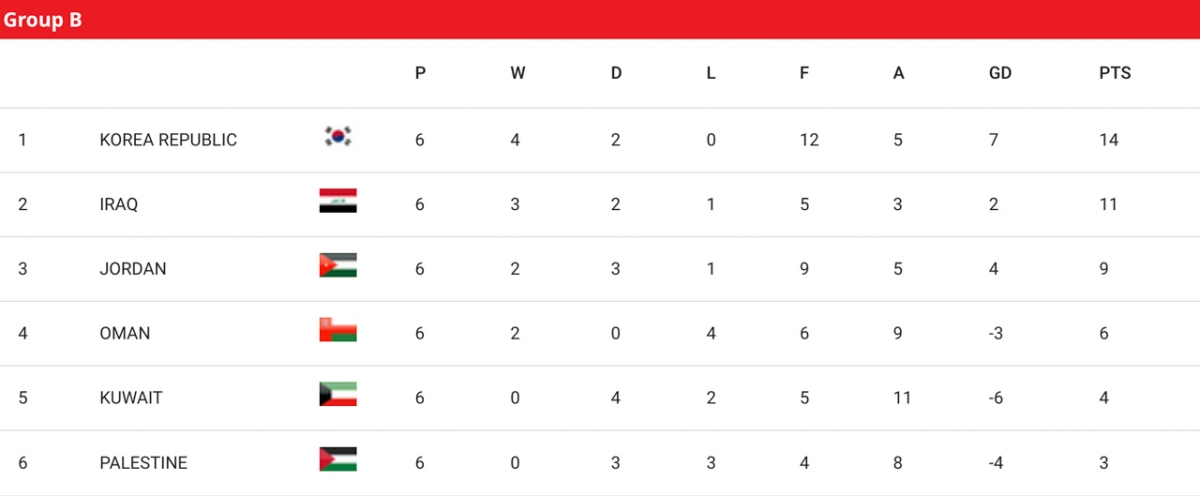Click the PTS column header
The height and width of the screenshot is (496, 1200).
pos(1115,73)
